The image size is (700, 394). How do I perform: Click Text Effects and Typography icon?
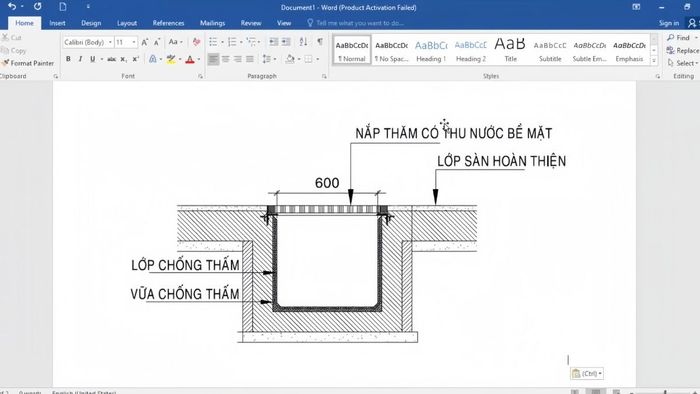pyautogui.click(x=153, y=59)
